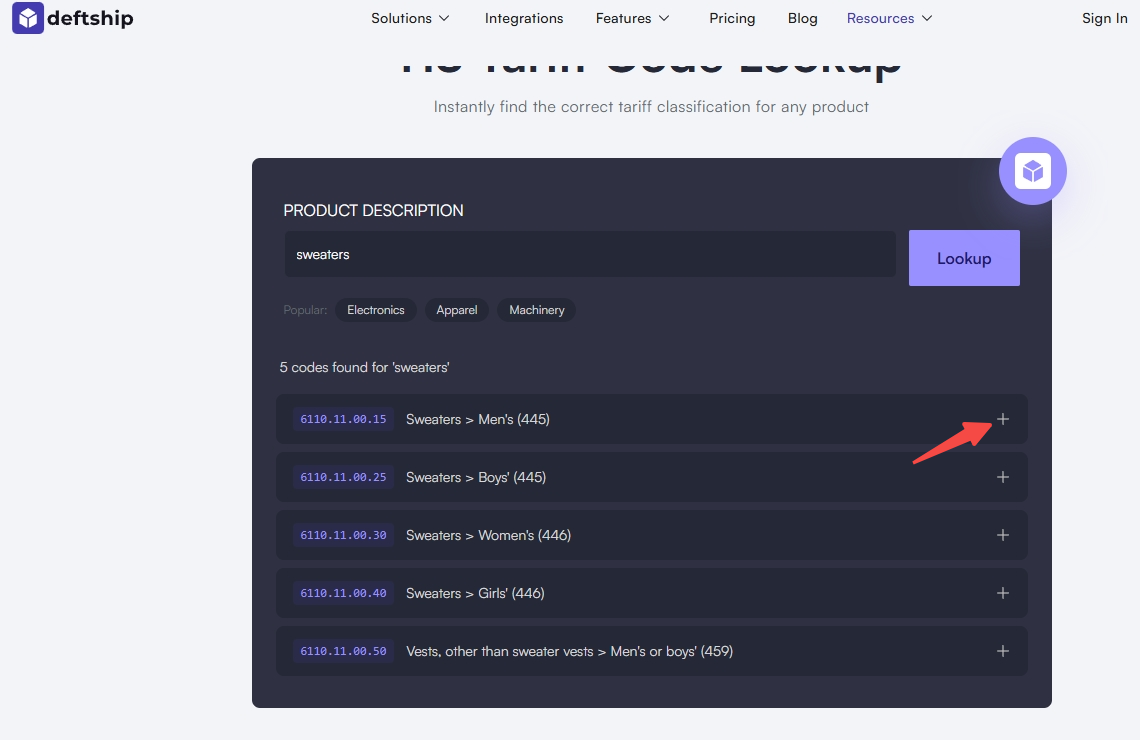Select the Apparel popular tag
This screenshot has width=1140, height=740.
click(x=457, y=310)
